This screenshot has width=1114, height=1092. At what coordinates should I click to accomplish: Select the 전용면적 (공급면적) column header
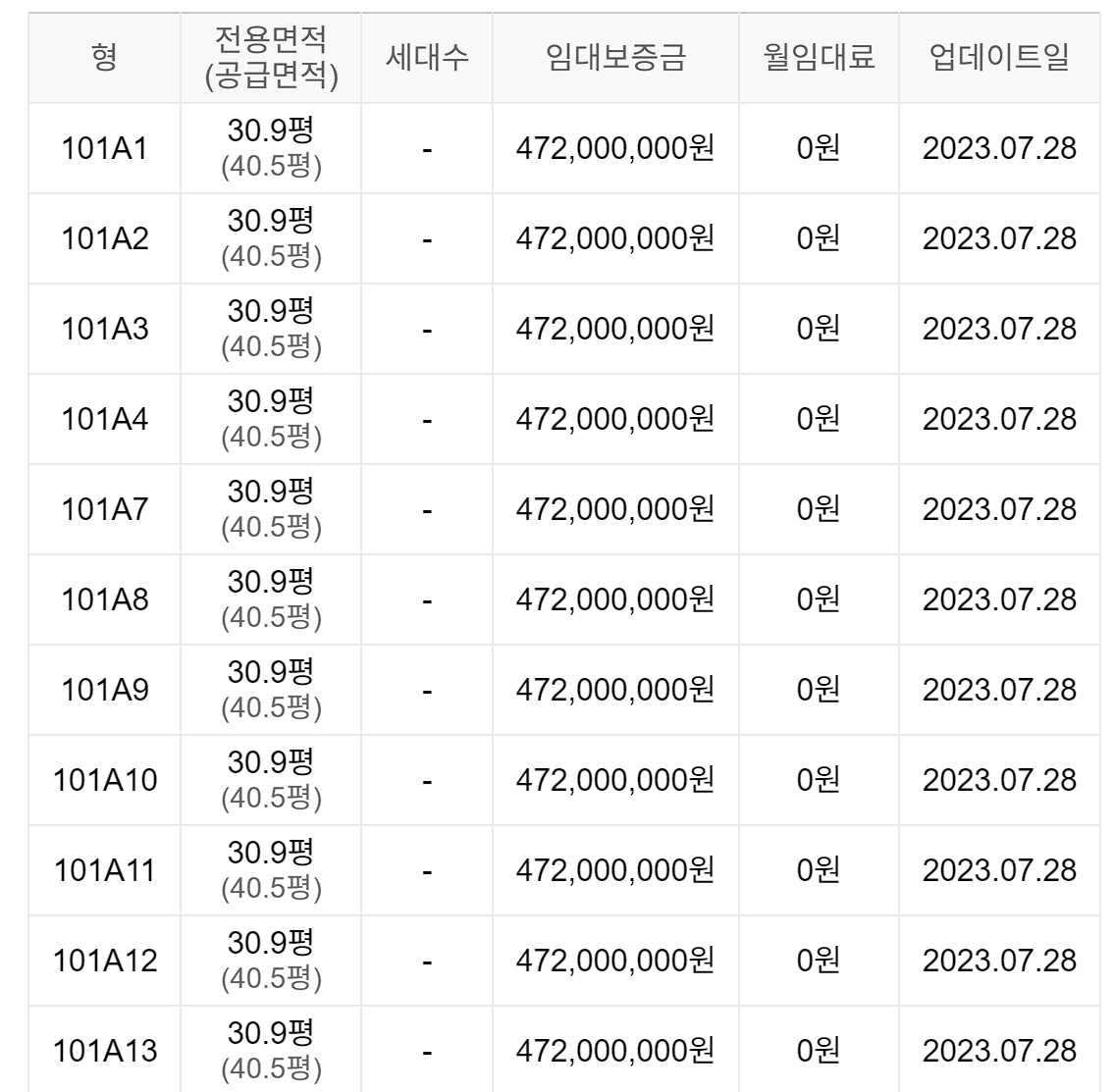click(x=271, y=58)
